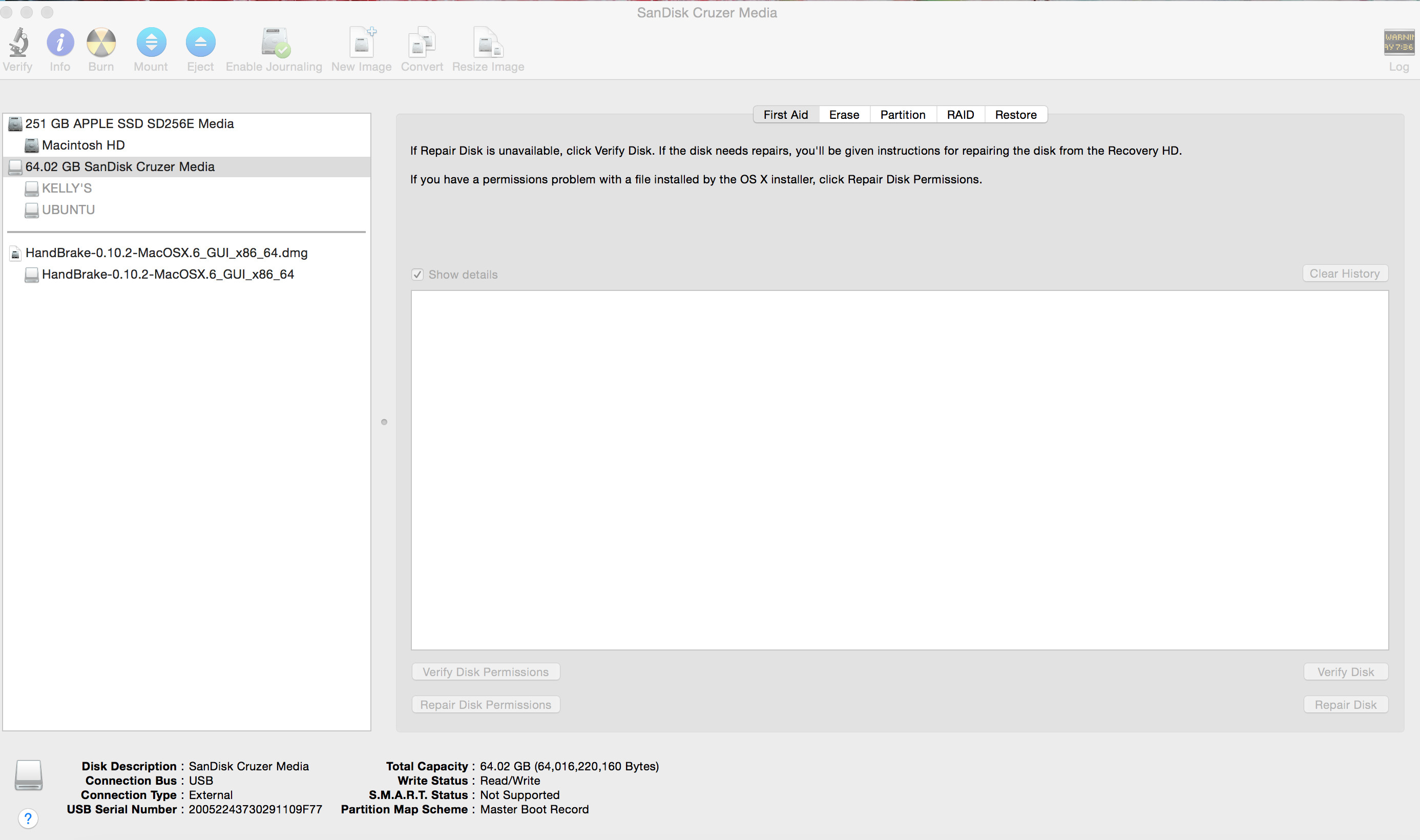Click the Clear History button
The height and width of the screenshot is (840, 1420).
[1345, 274]
